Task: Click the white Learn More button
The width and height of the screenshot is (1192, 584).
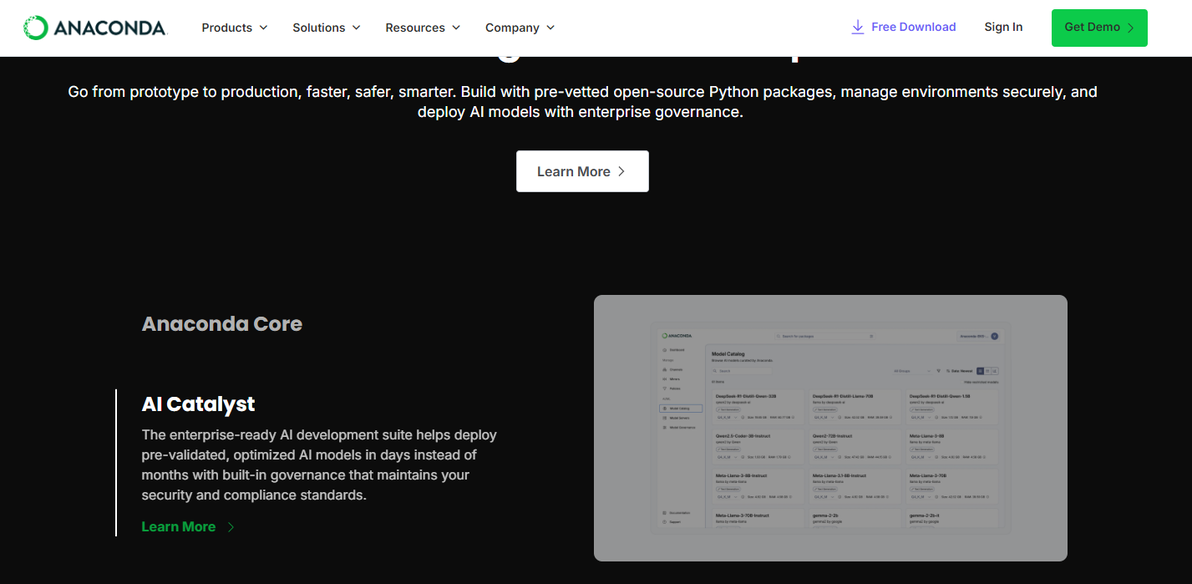Action: [x=582, y=171]
